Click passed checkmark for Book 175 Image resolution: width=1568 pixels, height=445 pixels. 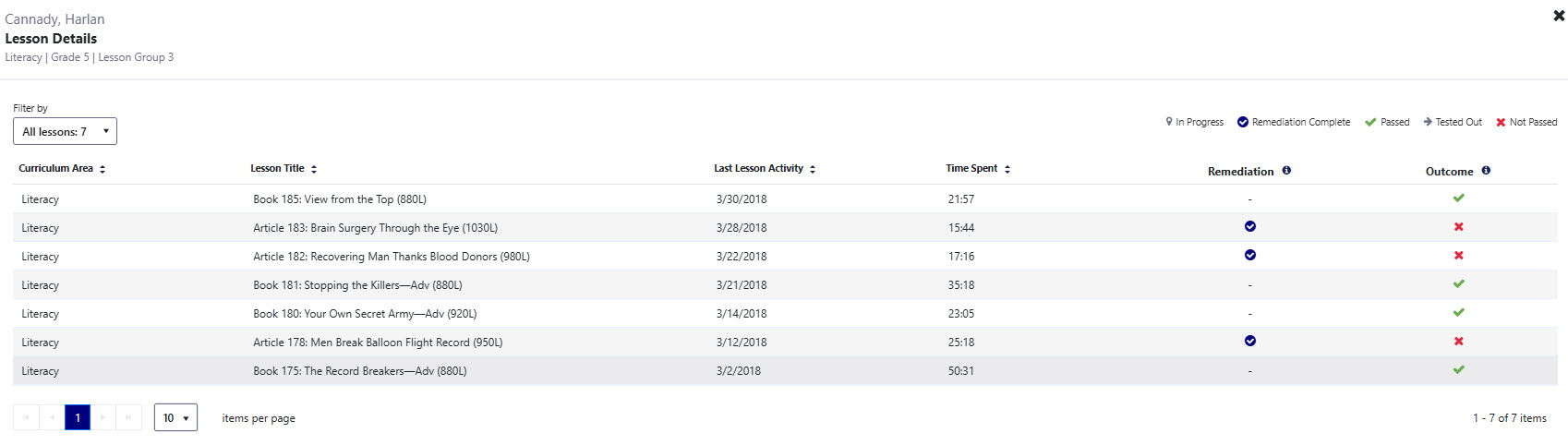(1459, 370)
